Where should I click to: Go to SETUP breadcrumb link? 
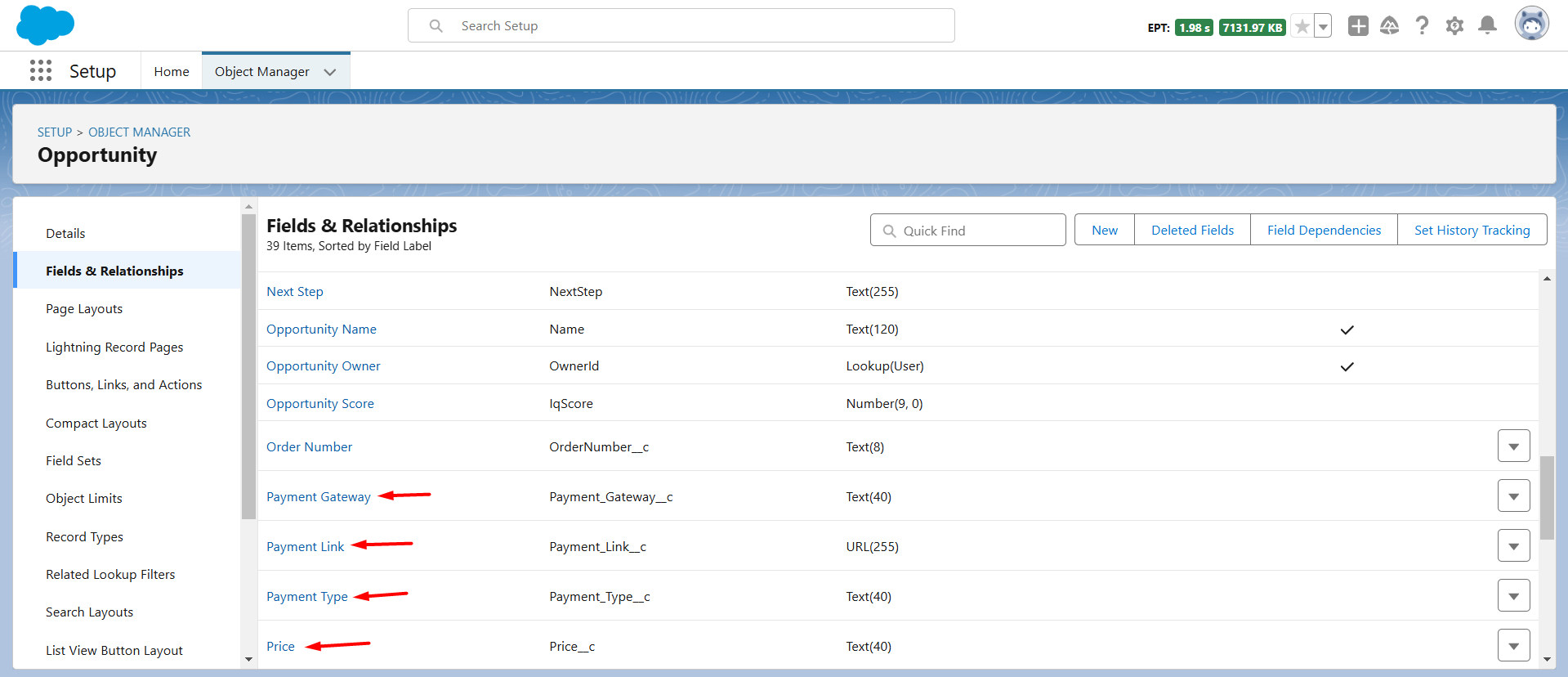click(55, 132)
